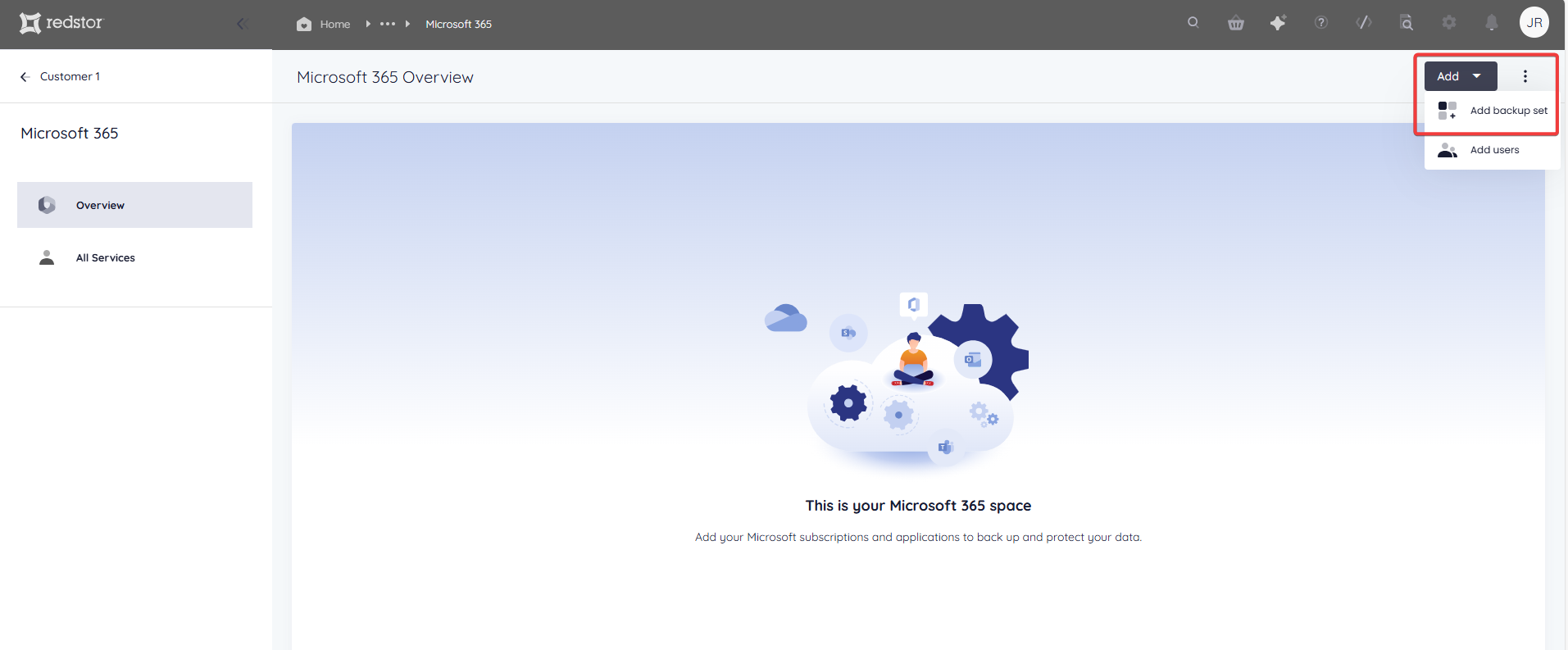Click the 'Add your Microsoft subscriptions' description
The height and width of the screenshot is (650, 1568).
pos(918,537)
